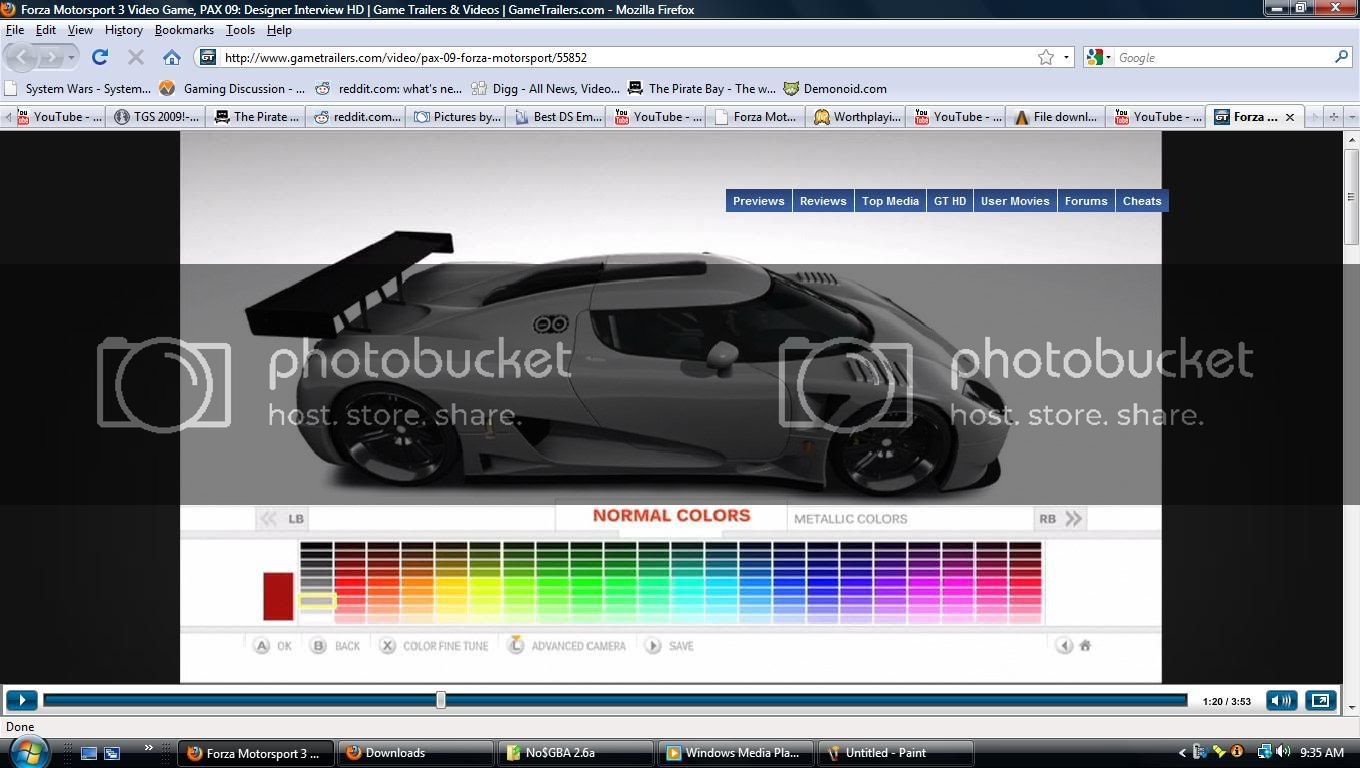
Task: Stop page loading with the X icon
Action: pos(136,57)
